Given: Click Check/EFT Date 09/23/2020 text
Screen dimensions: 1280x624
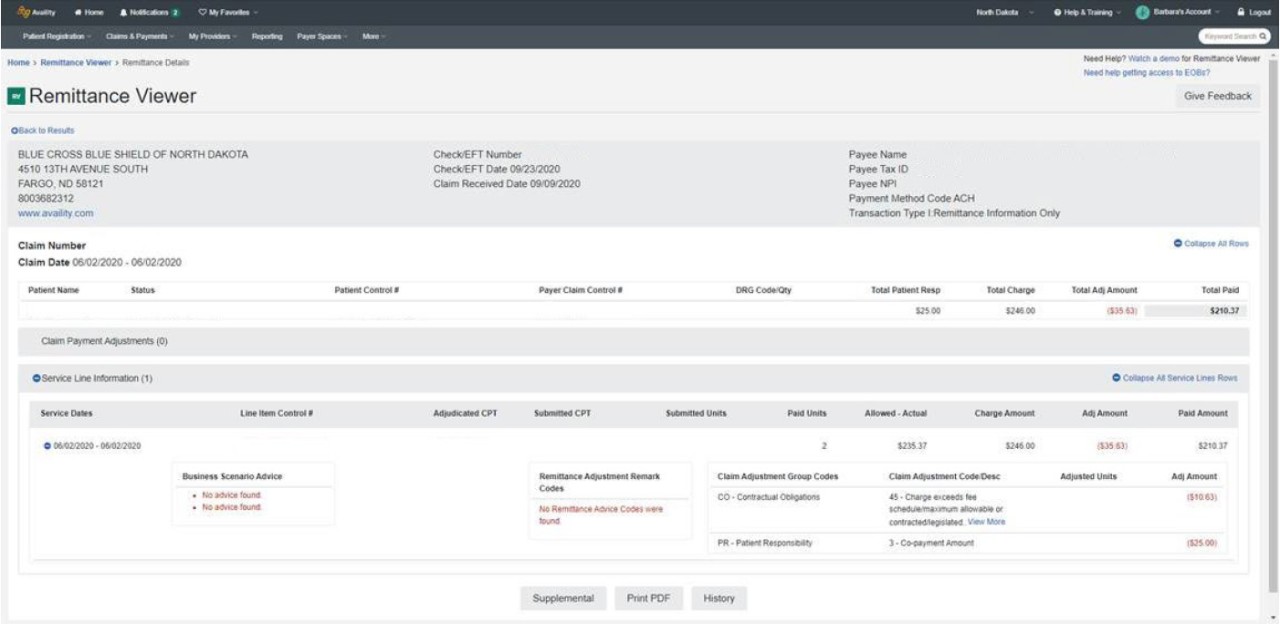Looking at the screenshot, I should [496, 169].
